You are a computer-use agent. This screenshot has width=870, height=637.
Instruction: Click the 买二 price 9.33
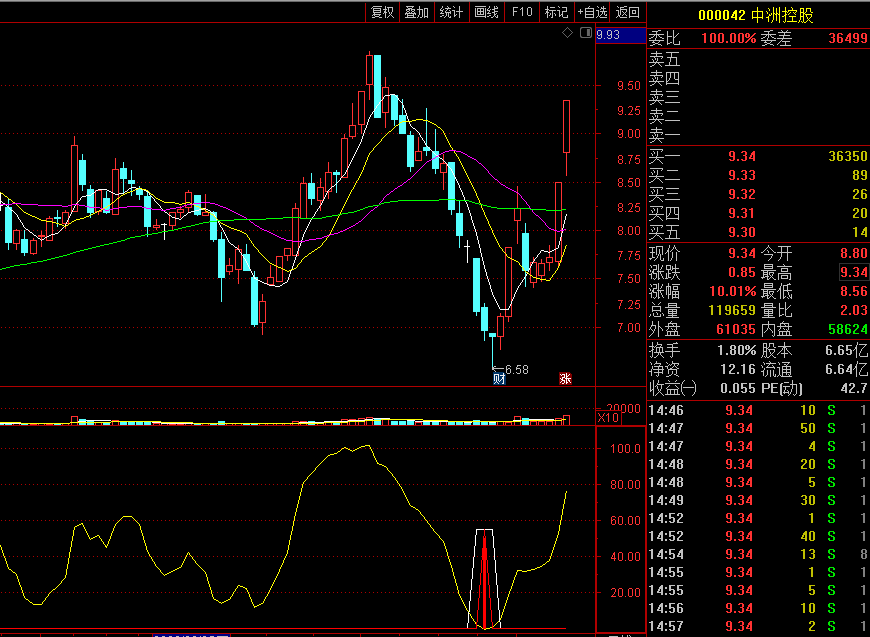click(x=742, y=175)
